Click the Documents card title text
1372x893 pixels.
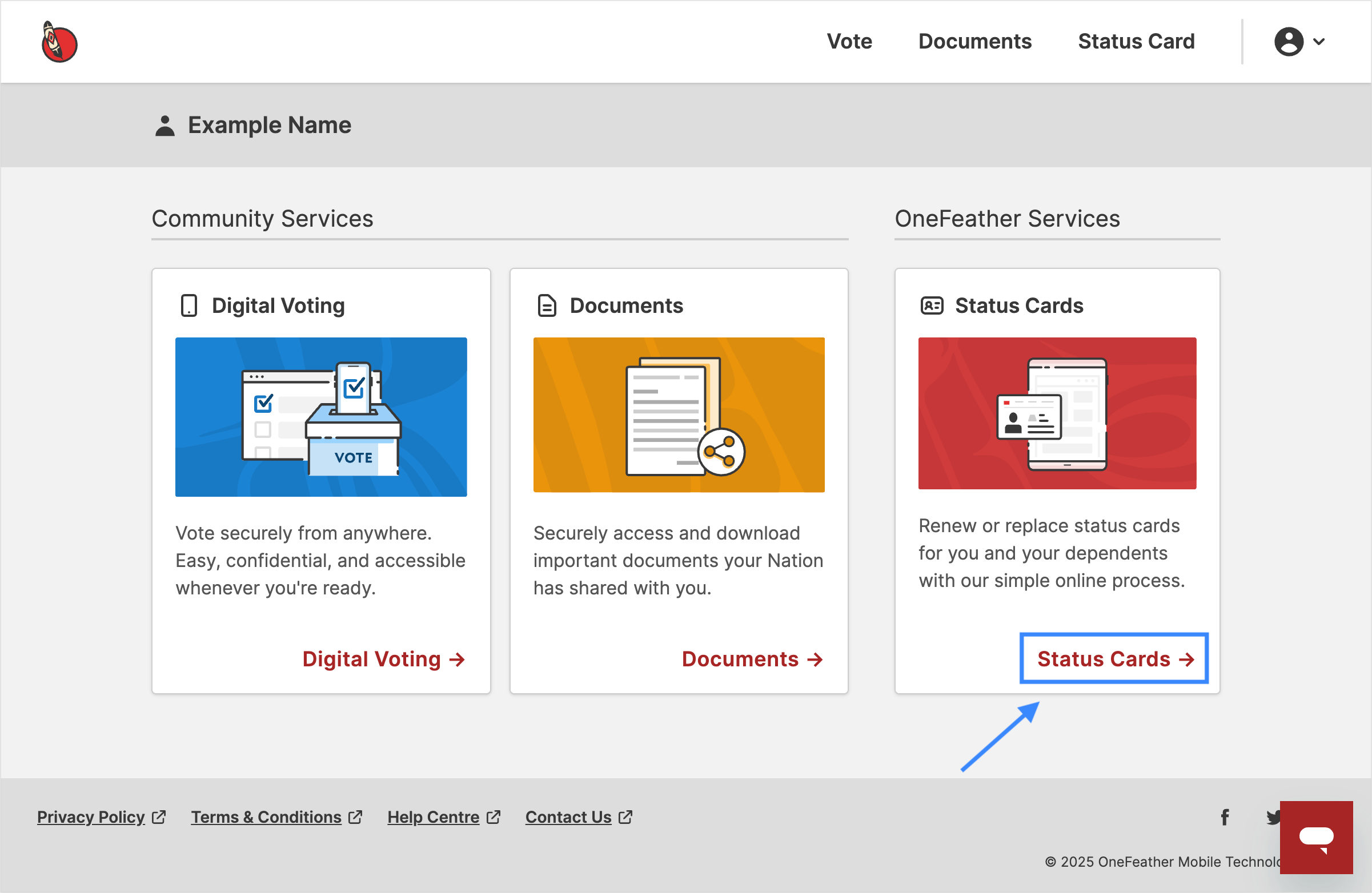pyautogui.click(x=626, y=305)
